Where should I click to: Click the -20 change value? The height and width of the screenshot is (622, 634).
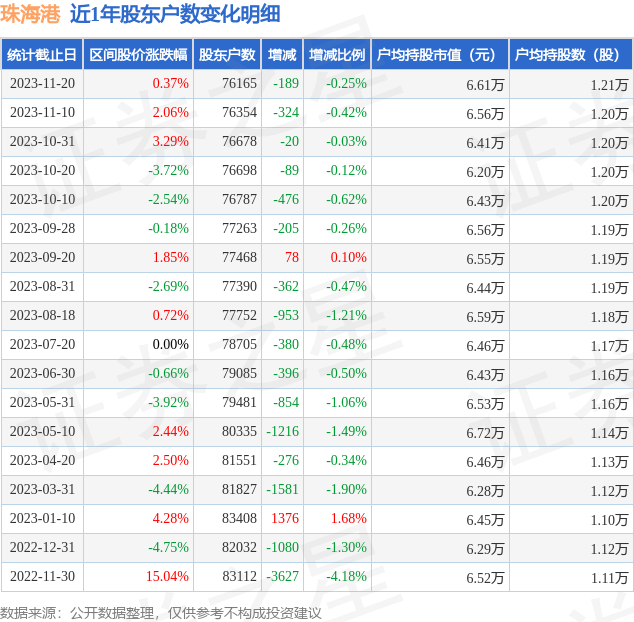pyautogui.click(x=290, y=142)
